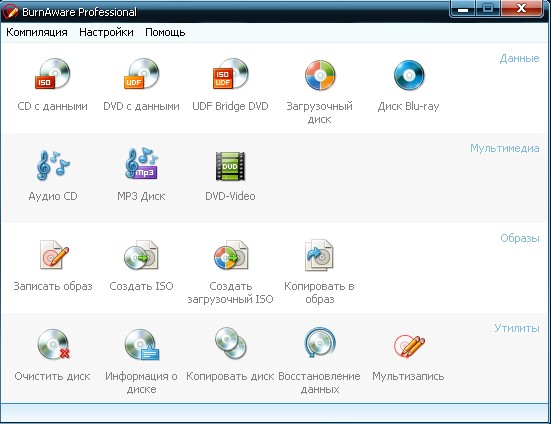Open the Настройки menu
551x424 pixels.
106,32
